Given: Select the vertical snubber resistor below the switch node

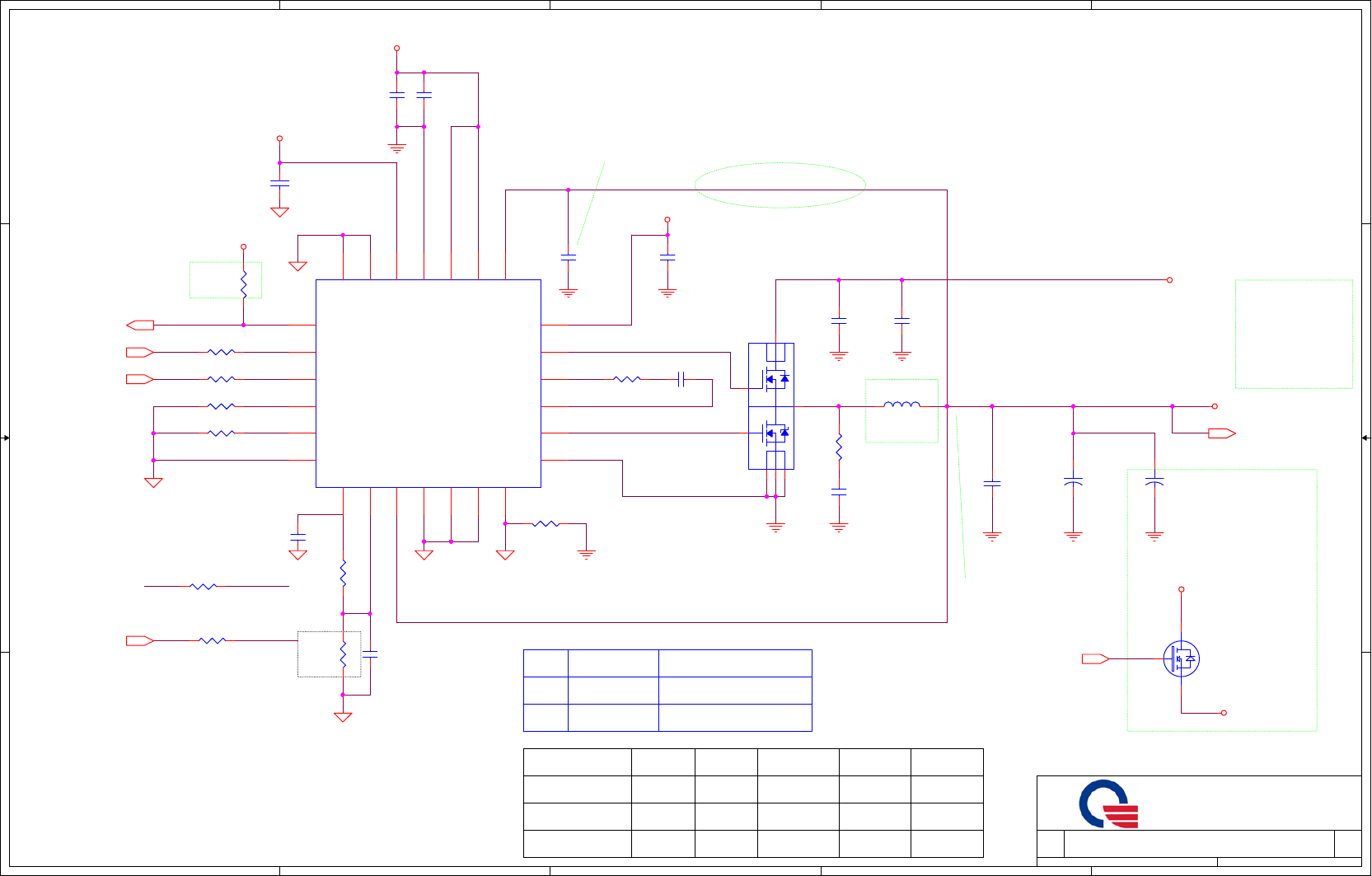Looking at the screenshot, I should point(839,447).
